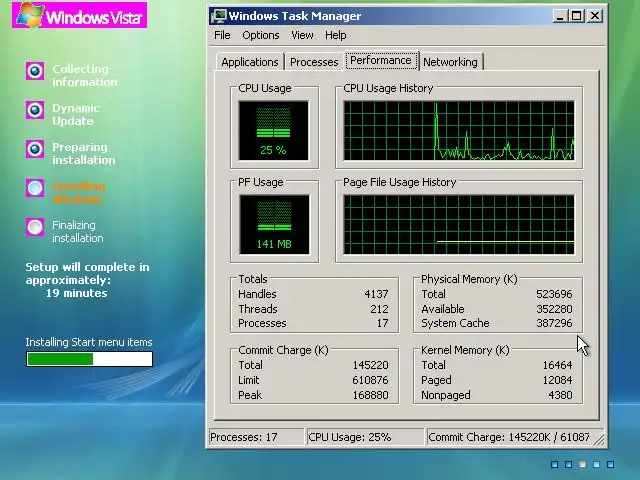Switch to the Networking tab
The height and width of the screenshot is (480, 640).
coord(450,62)
